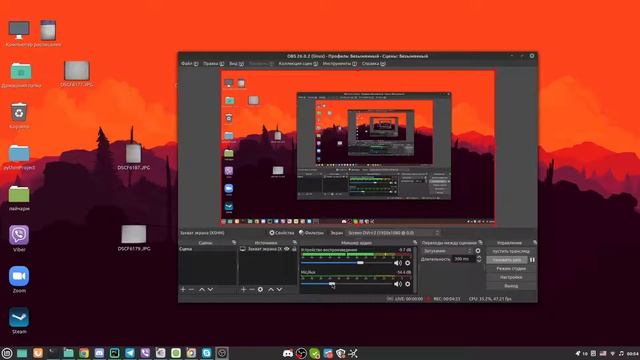Select DSCF6177.JPG file on the desktop
Viewport: 640px width, 360px height.
point(77,74)
